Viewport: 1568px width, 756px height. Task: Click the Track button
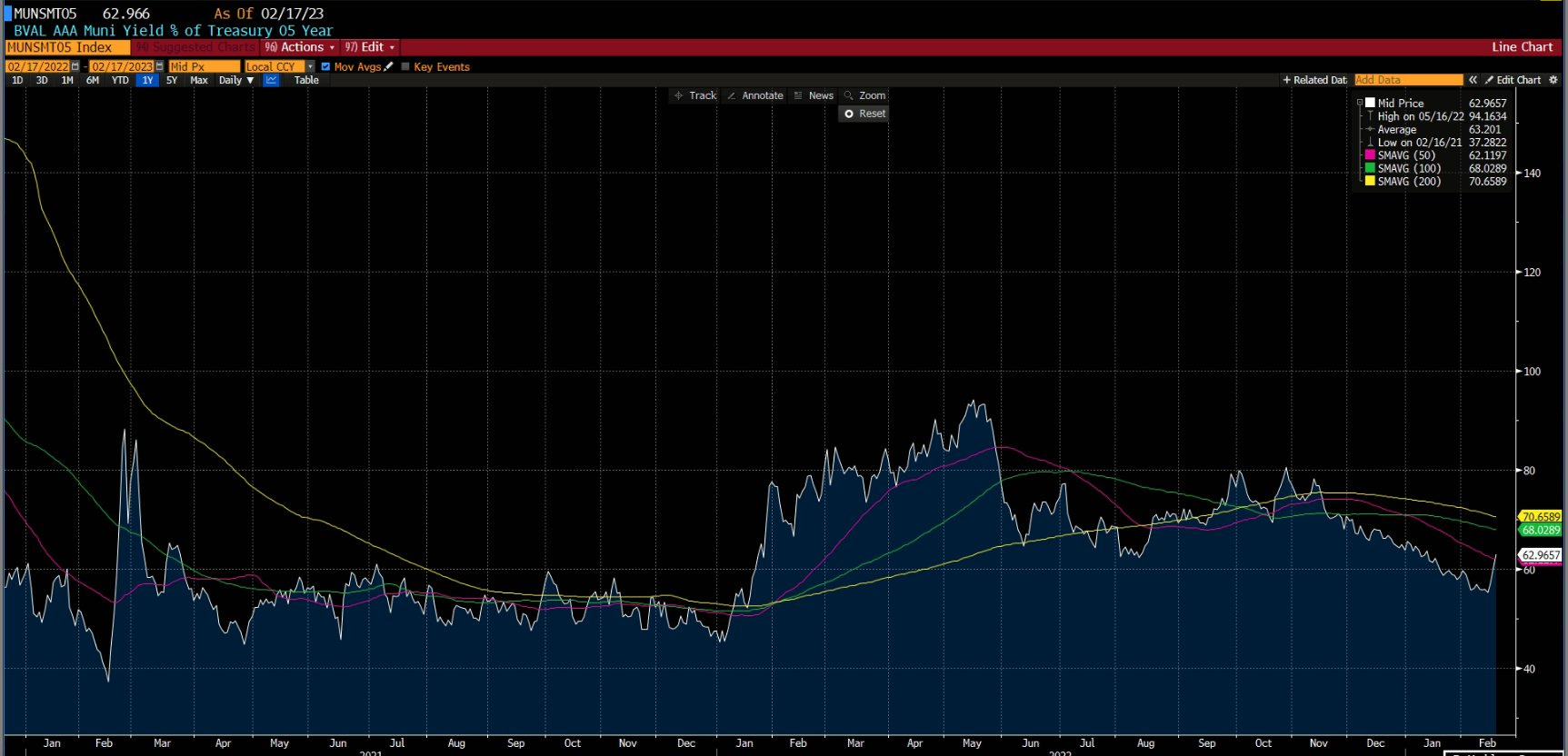[x=694, y=95]
